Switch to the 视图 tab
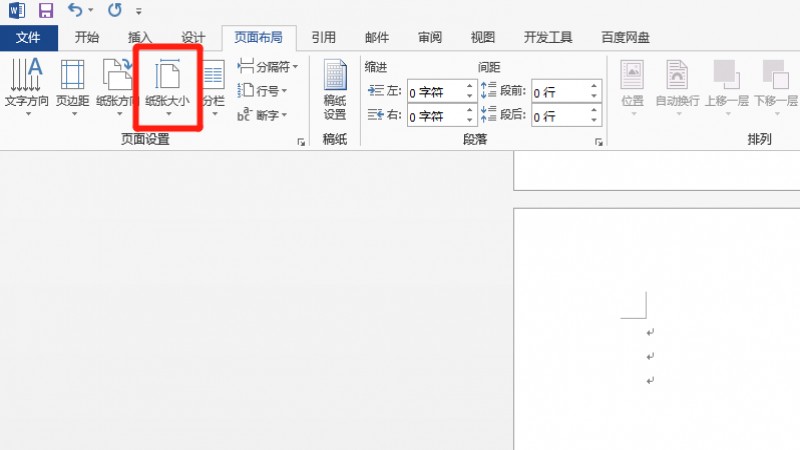 tap(483, 37)
